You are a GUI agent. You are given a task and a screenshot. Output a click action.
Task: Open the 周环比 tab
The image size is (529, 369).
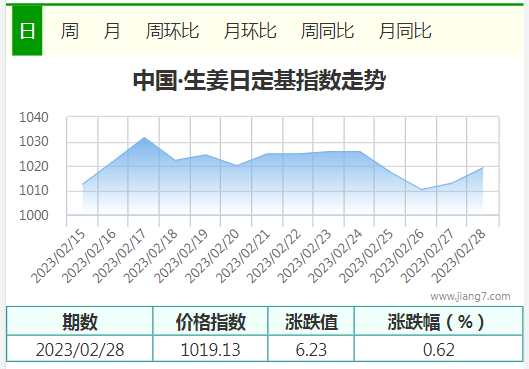(172, 31)
